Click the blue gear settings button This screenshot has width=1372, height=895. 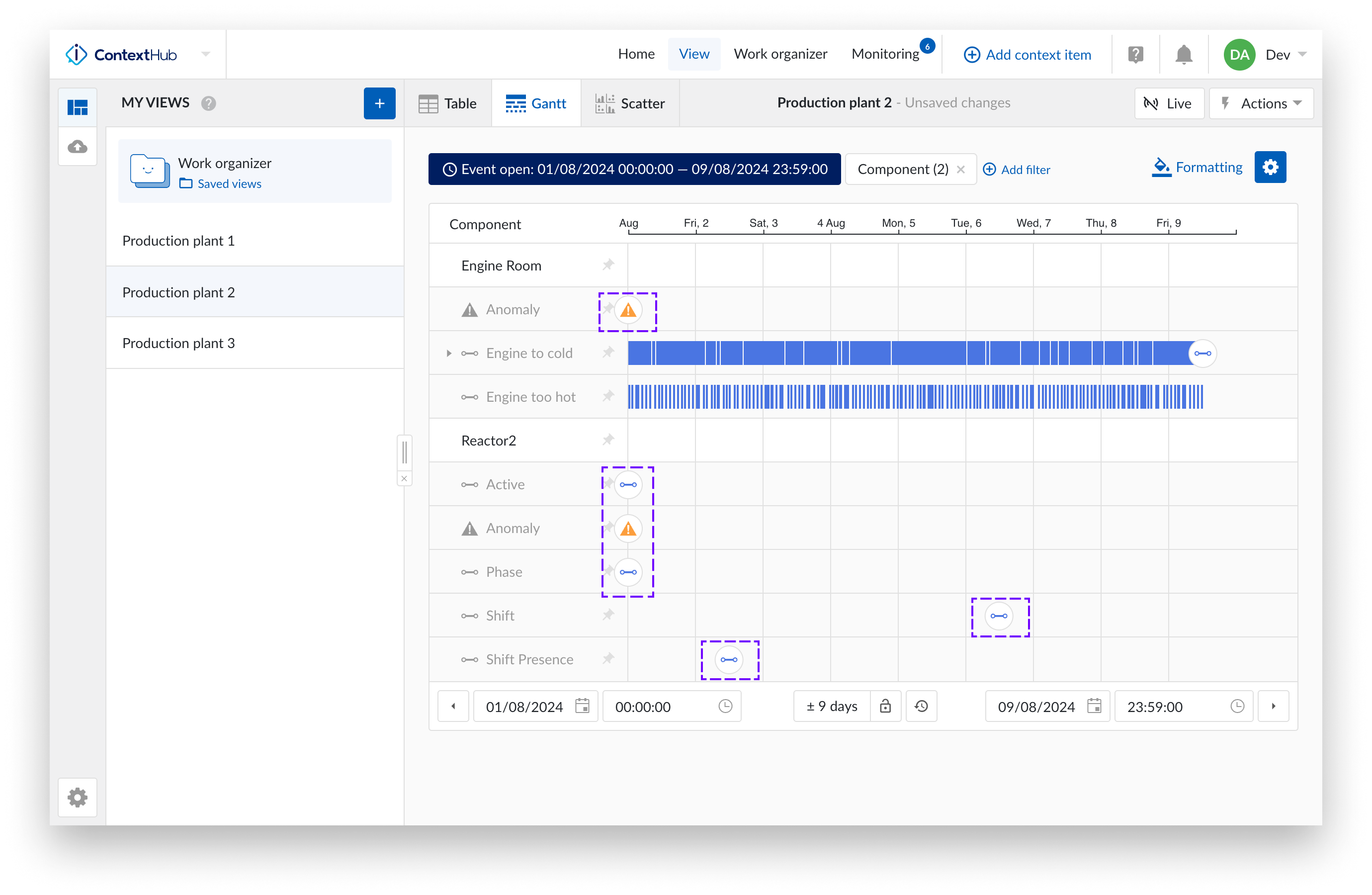point(1270,167)
